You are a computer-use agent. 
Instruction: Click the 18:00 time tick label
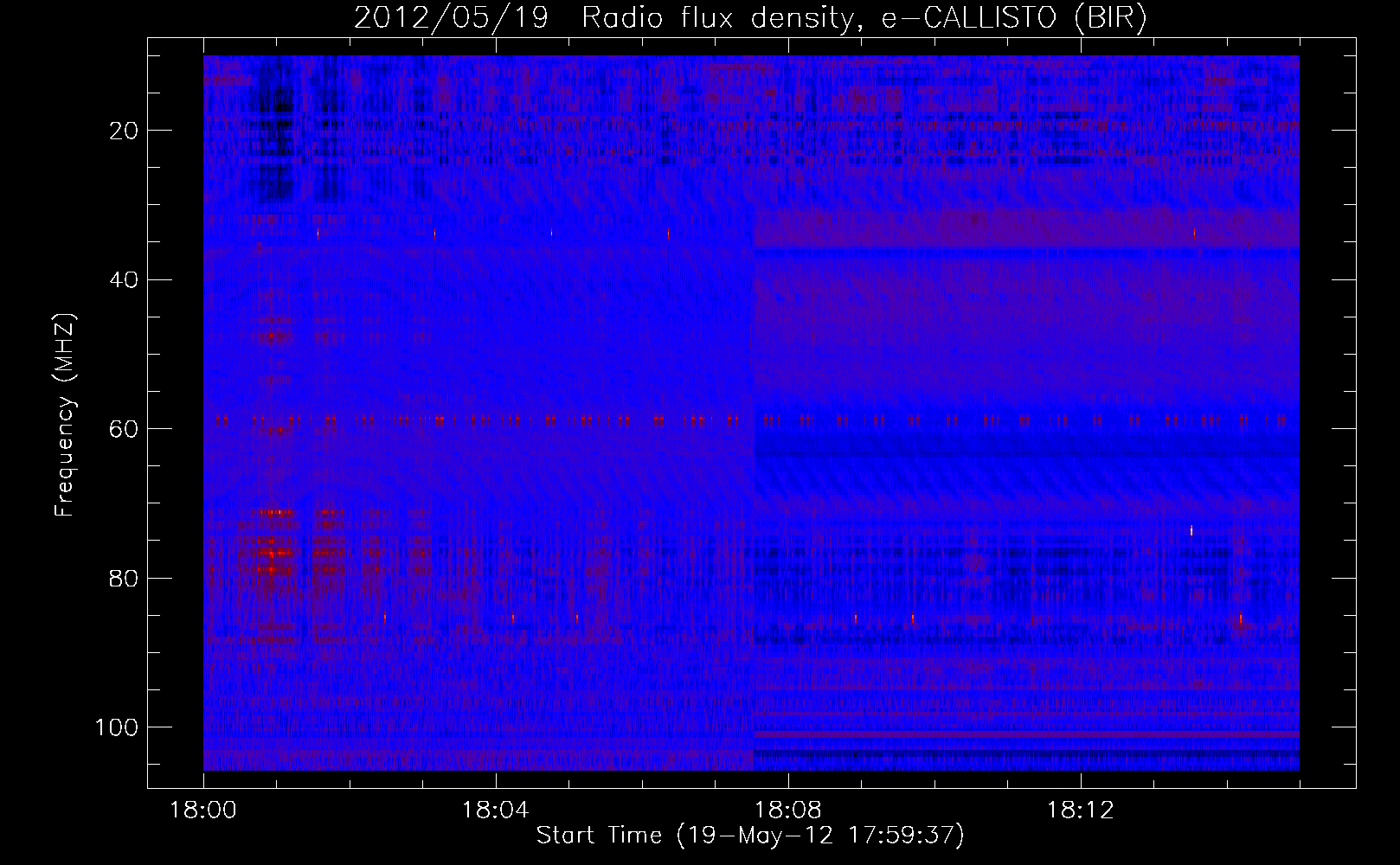[203, 811]
